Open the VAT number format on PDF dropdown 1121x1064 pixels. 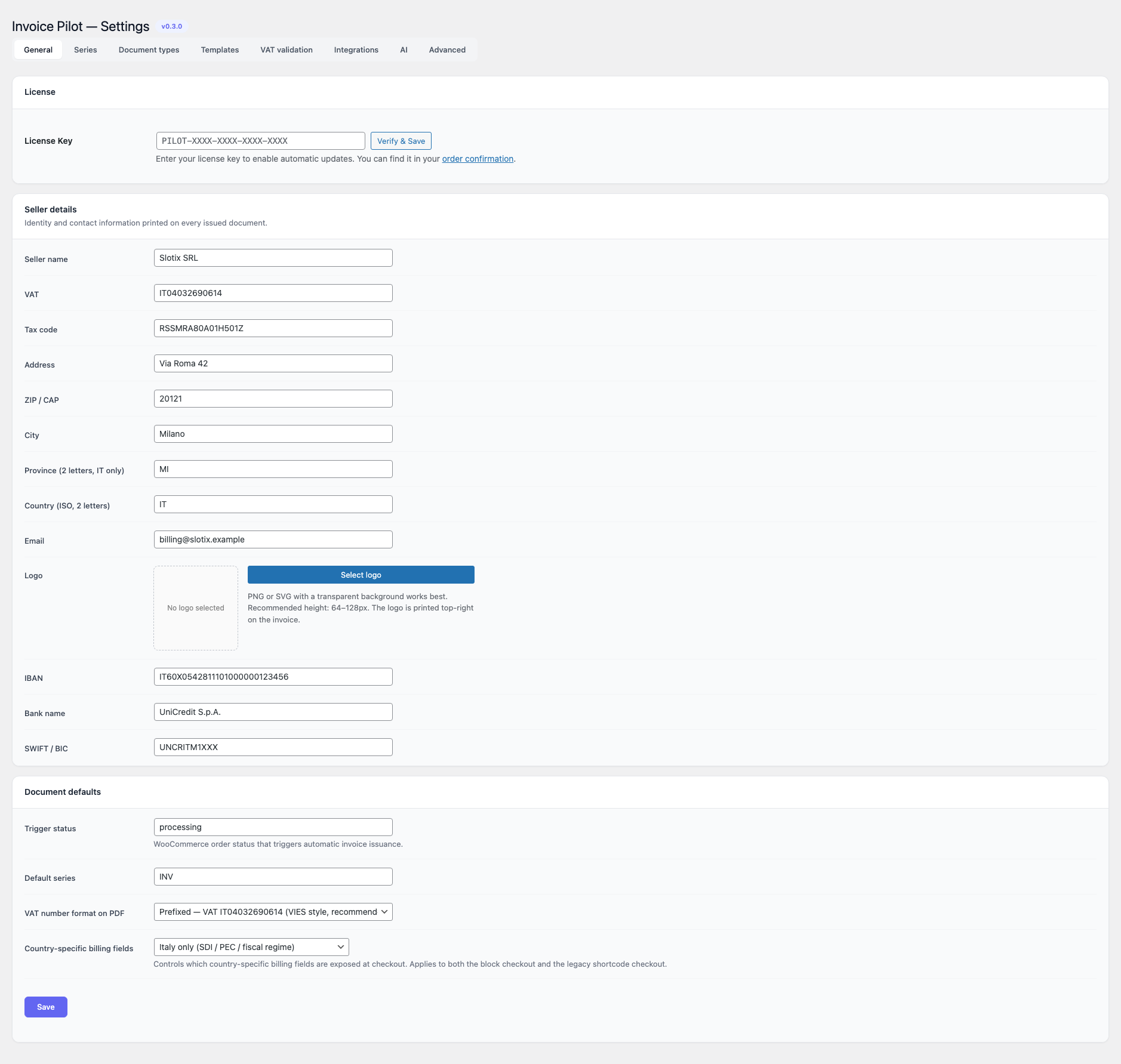click(273, 912)
